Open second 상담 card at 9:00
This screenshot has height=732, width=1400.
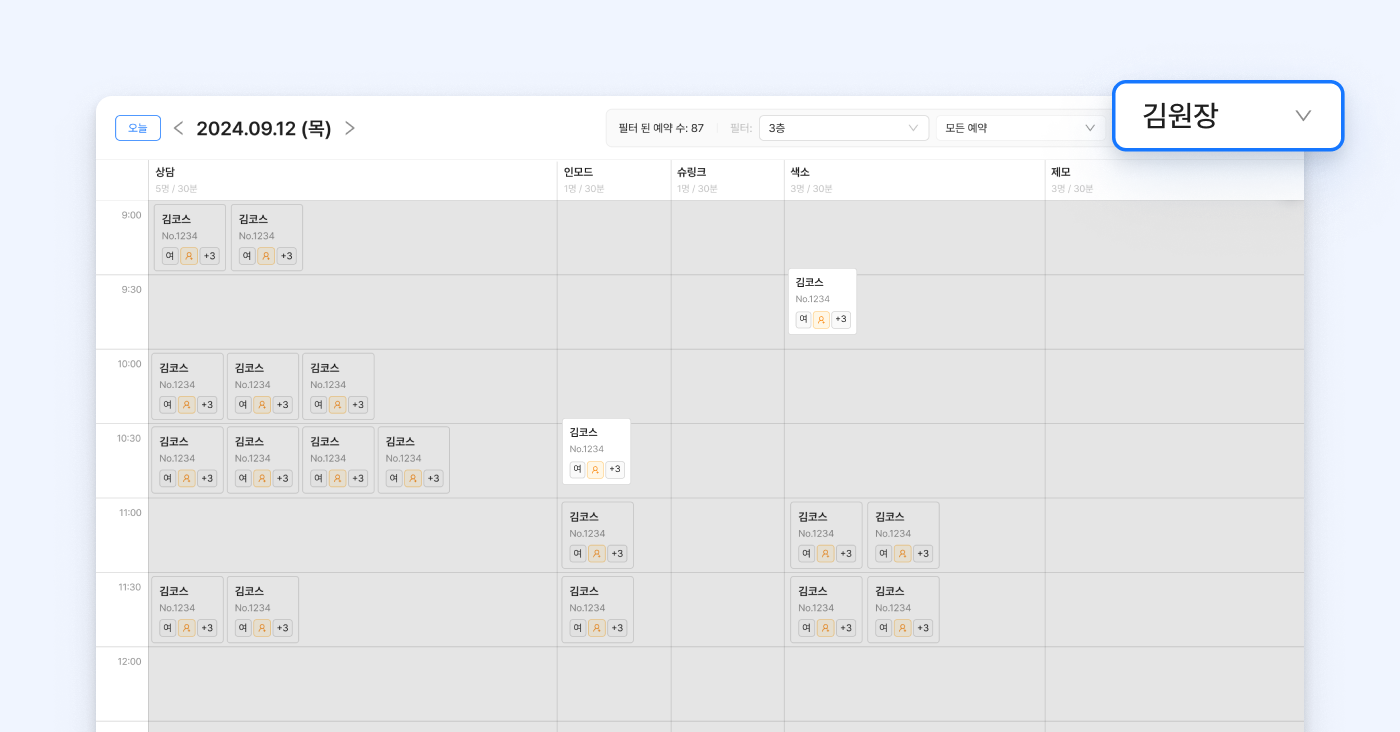click(267, 238)
